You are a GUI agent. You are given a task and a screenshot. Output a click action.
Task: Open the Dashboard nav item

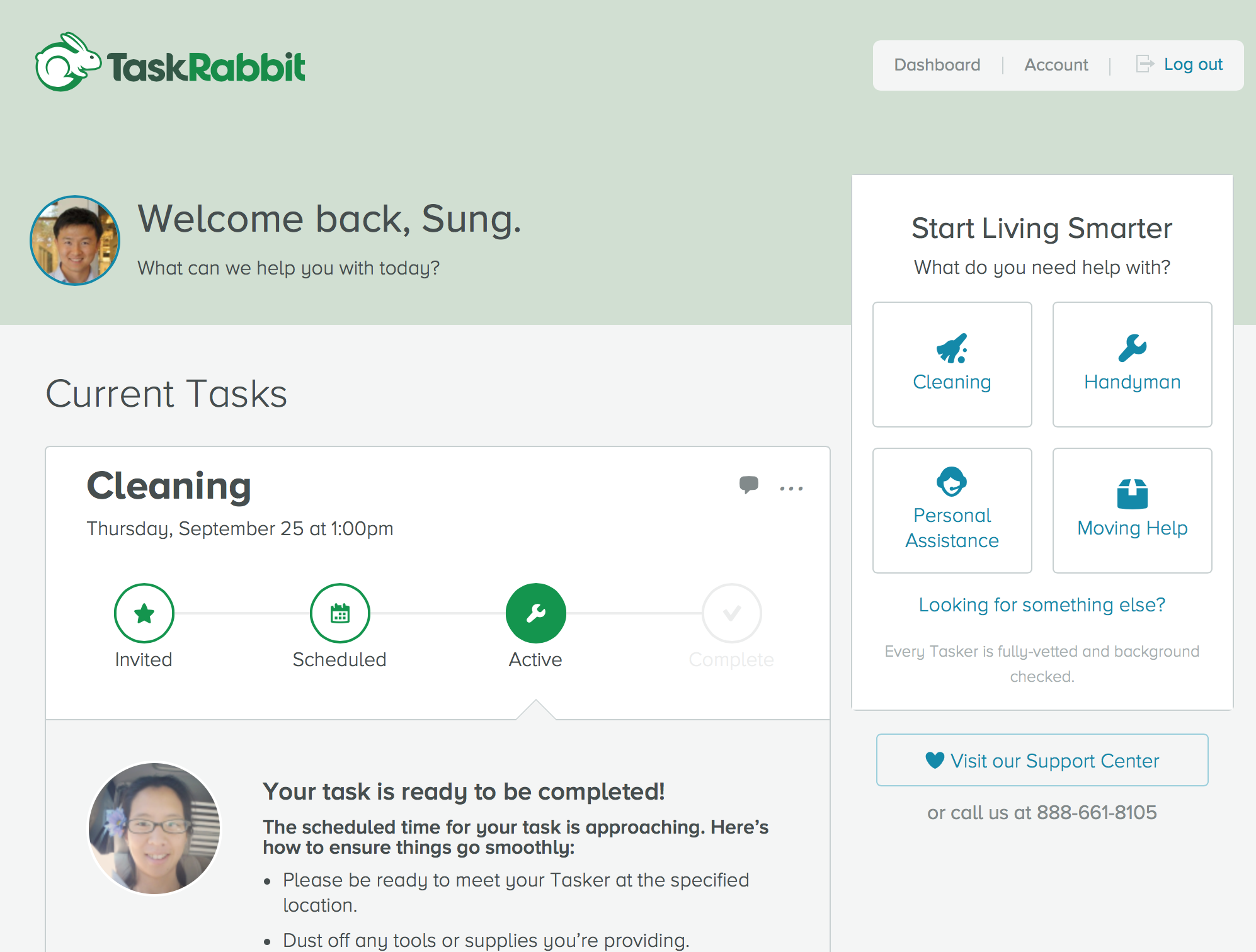click(x=937, y=65)
